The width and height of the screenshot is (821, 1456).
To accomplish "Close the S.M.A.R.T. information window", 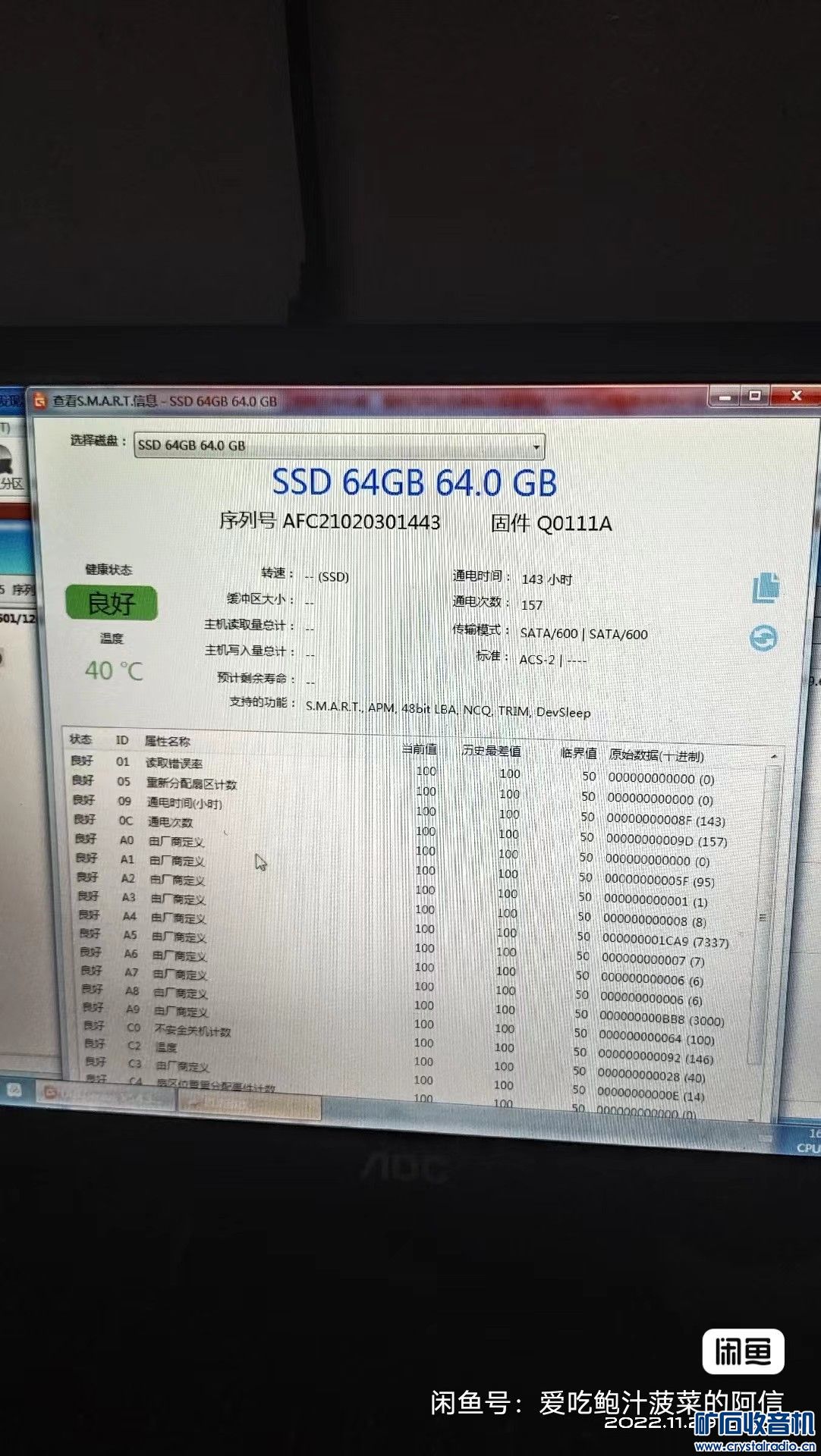I will point(795,395).
